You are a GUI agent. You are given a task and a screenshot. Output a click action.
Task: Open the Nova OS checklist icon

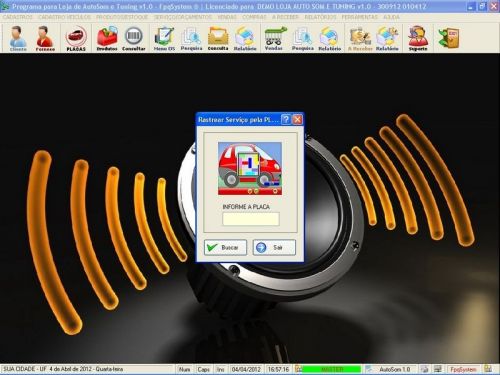[164, 39]
